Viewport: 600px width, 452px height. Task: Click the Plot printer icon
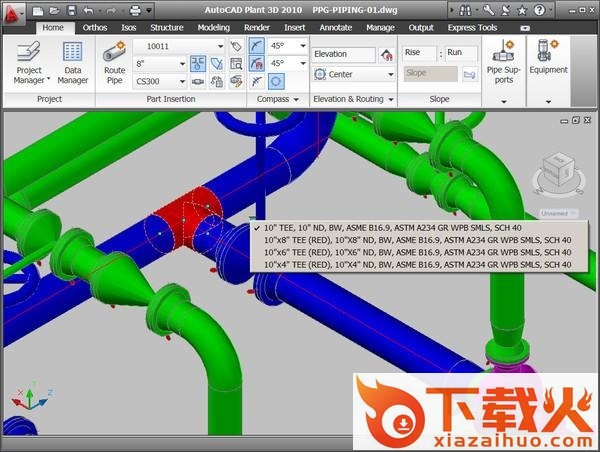click(x=135, y=11)
